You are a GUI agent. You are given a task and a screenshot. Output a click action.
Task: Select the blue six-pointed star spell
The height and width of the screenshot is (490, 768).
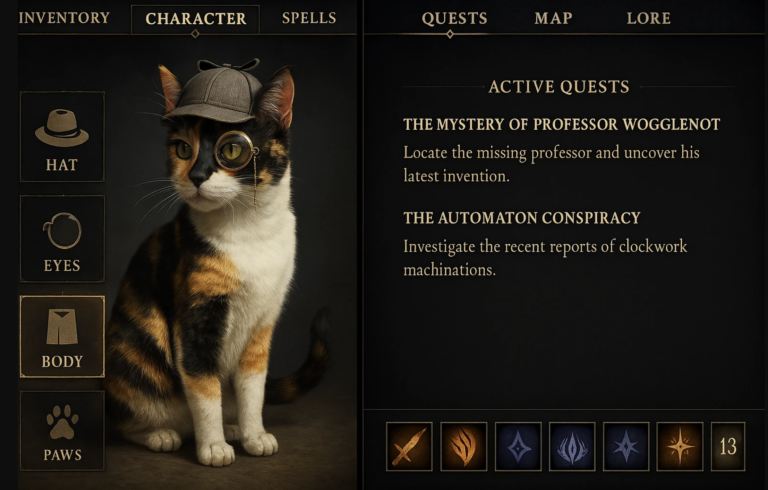click(x=626, y=446)
